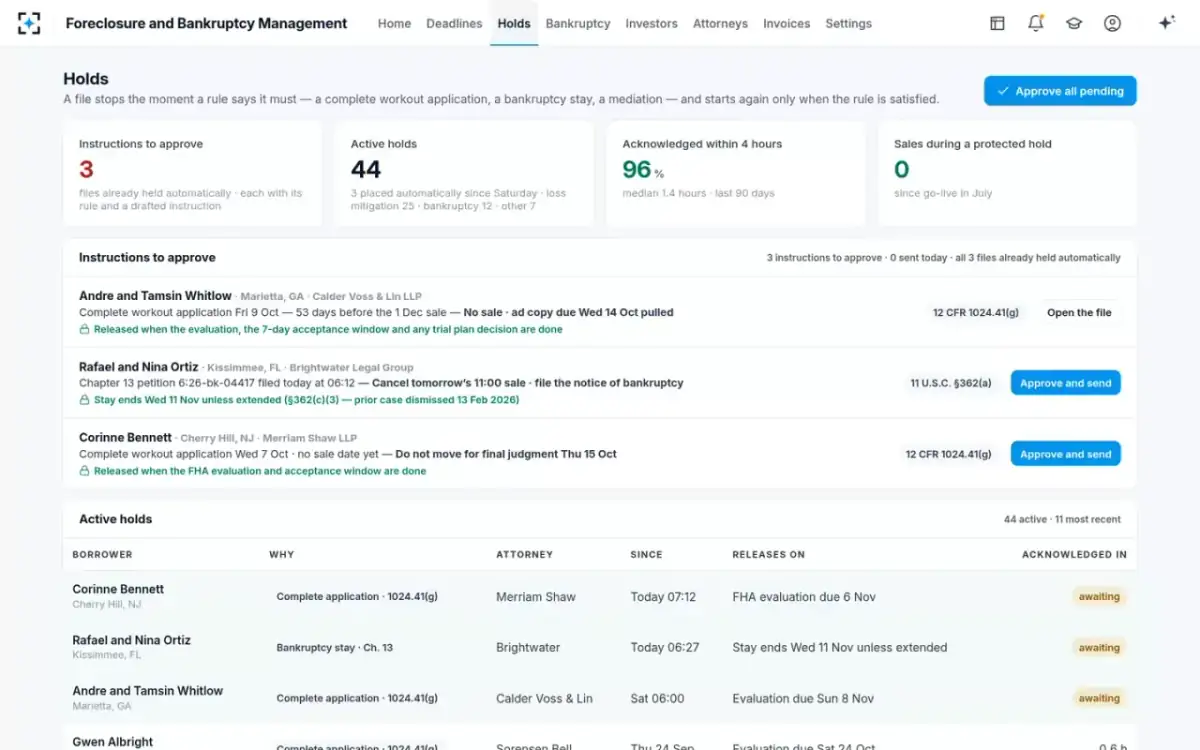Click the 11 U.S.C. §362(a) rule badge

(950, 383)
